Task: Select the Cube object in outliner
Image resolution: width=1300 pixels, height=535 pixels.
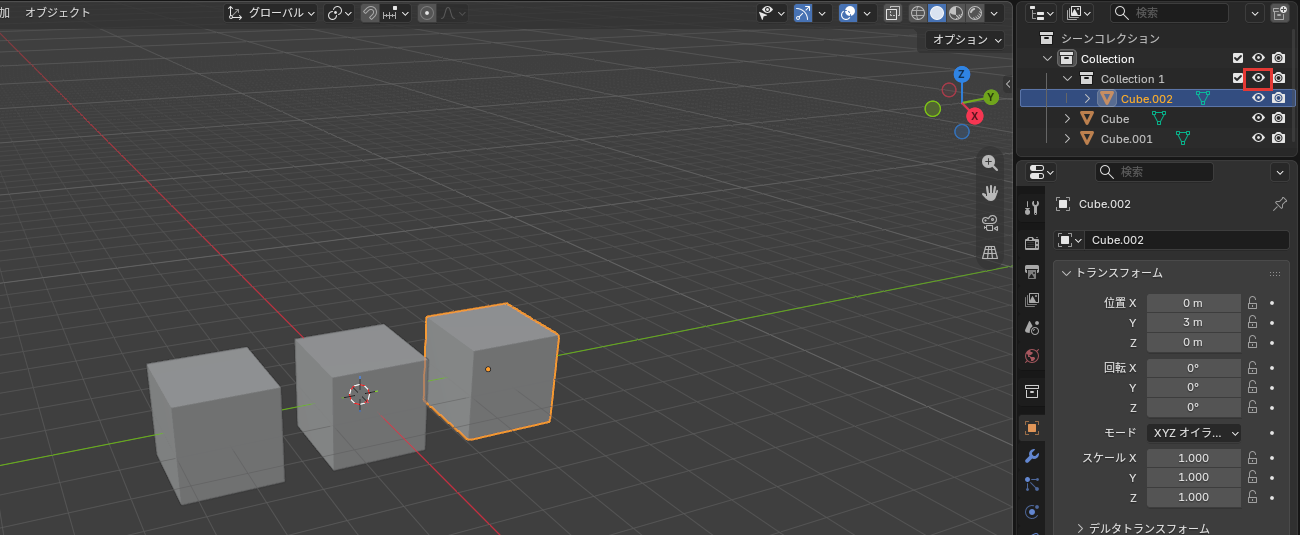Action: coord(1115,119)
